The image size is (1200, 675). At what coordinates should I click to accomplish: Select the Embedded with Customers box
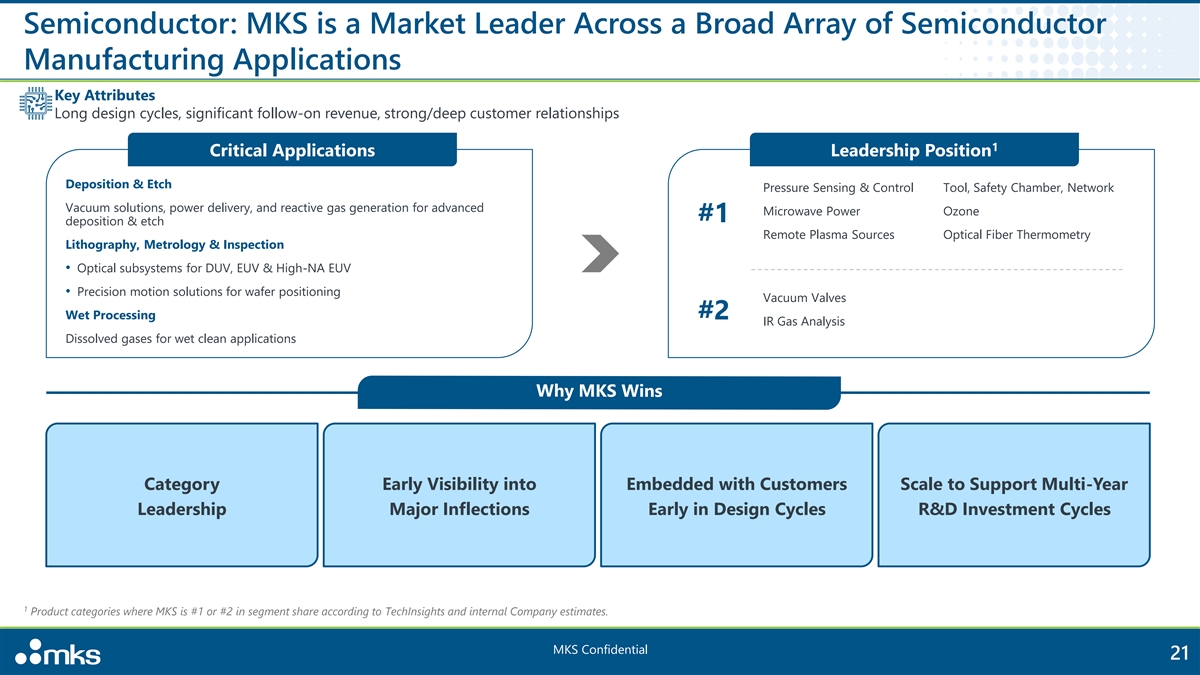point(736,496)
